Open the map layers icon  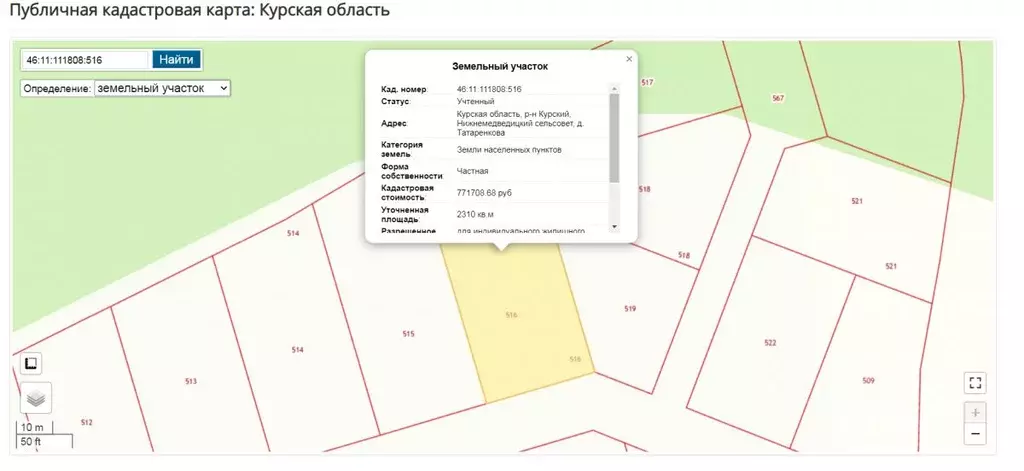[36, 398]
